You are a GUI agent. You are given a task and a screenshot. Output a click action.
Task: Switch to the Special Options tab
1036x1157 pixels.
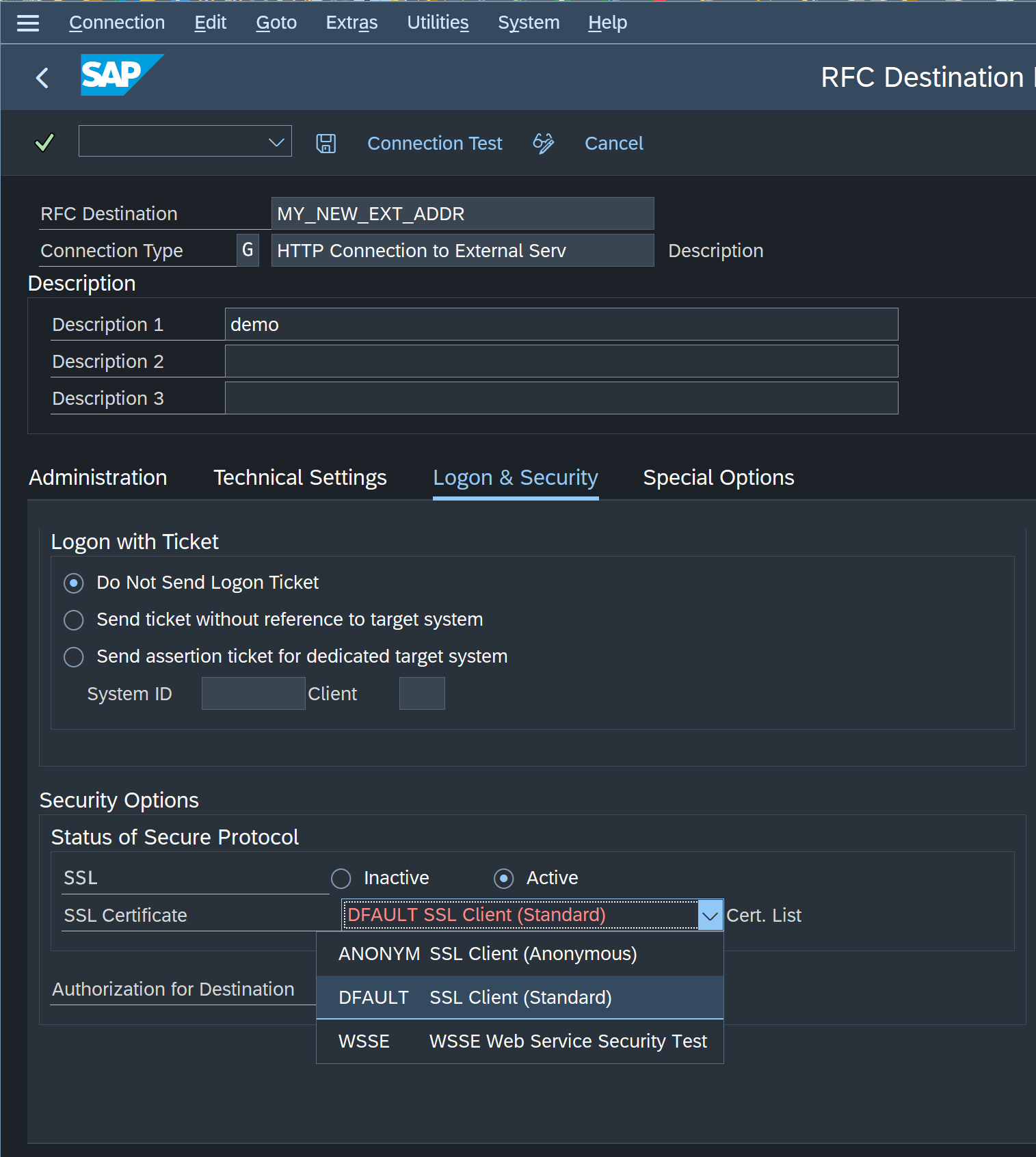tap(719, 477)
